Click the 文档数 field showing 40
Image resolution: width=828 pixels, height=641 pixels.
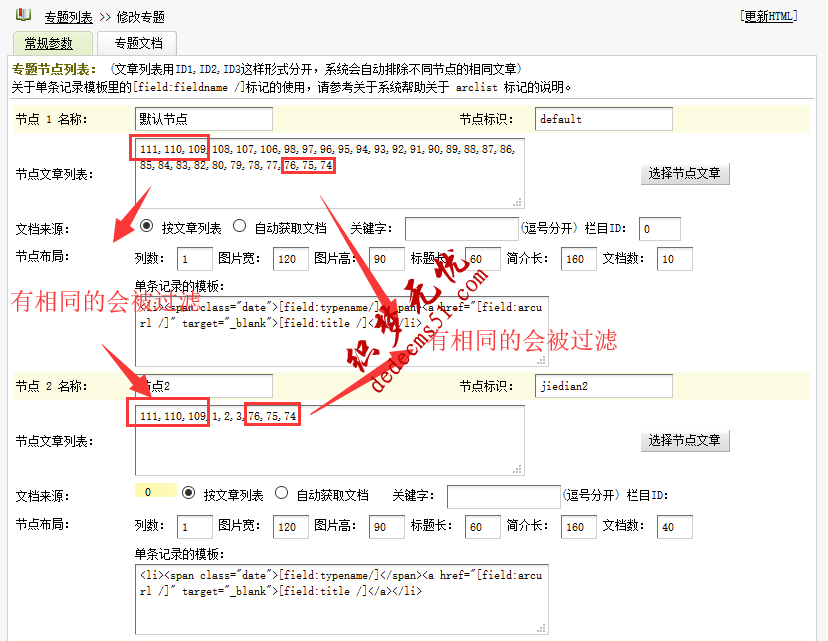(x=673, y=526)
